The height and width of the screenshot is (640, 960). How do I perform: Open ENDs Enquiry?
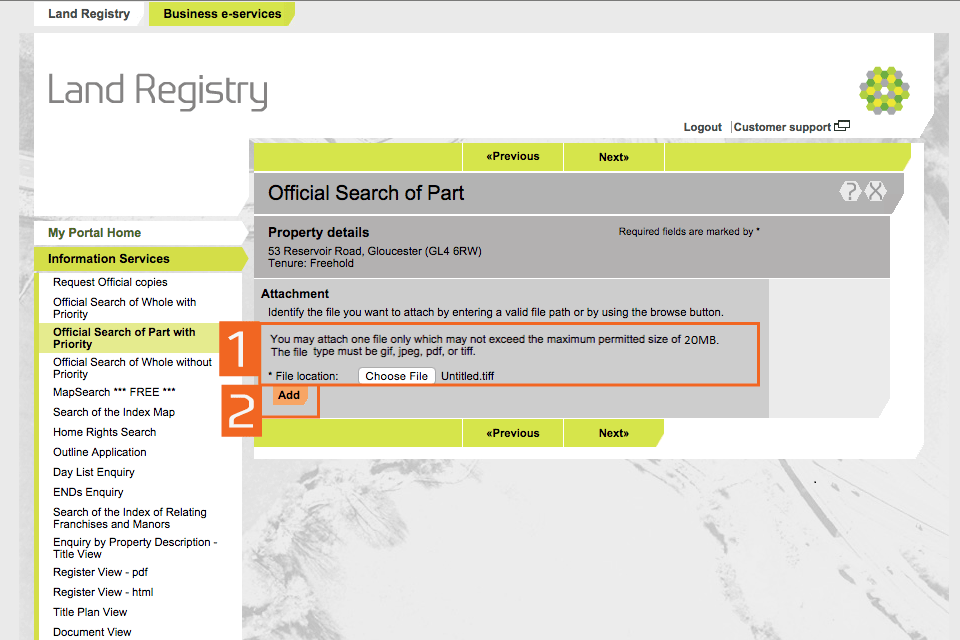pos(88,492)
